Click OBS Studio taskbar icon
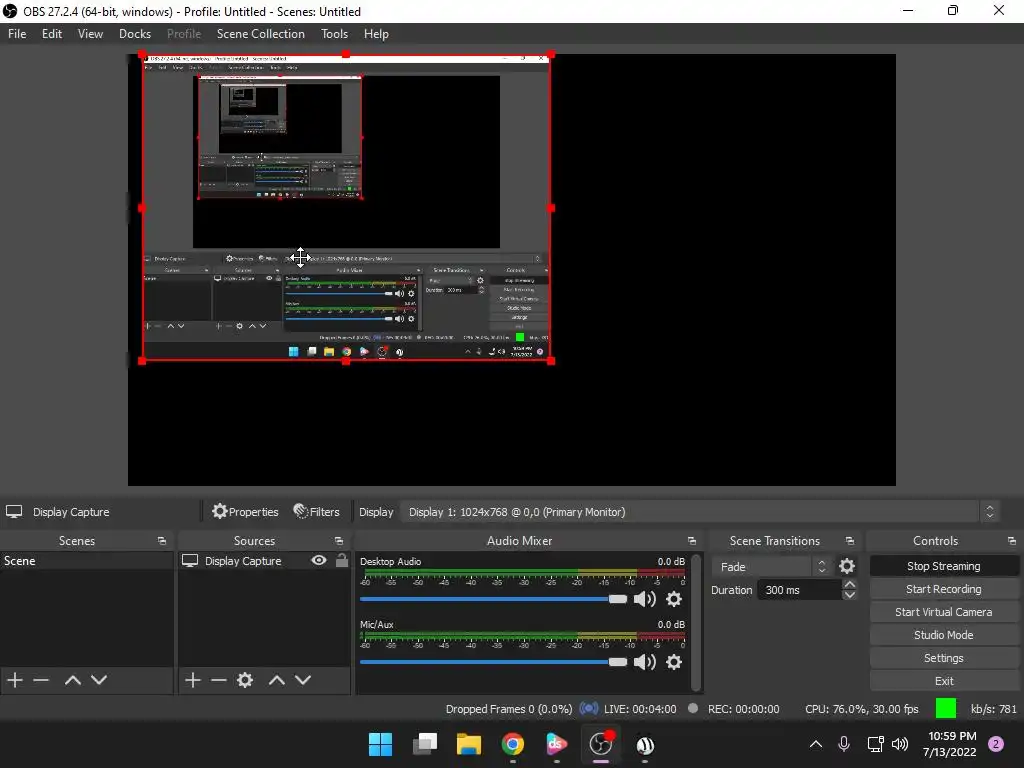 tap(601, 744)
